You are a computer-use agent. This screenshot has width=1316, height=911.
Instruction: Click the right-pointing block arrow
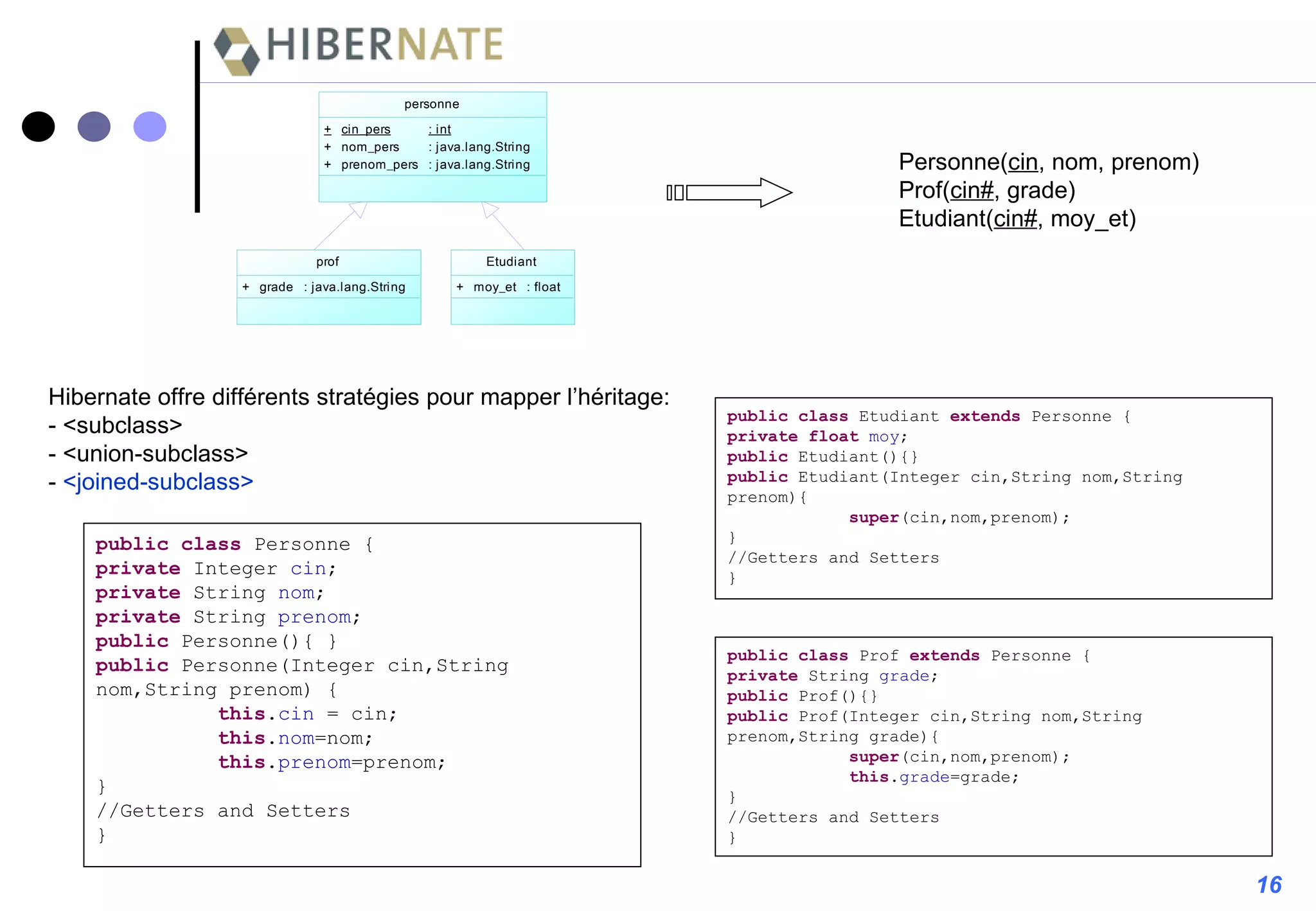point(739,192)
